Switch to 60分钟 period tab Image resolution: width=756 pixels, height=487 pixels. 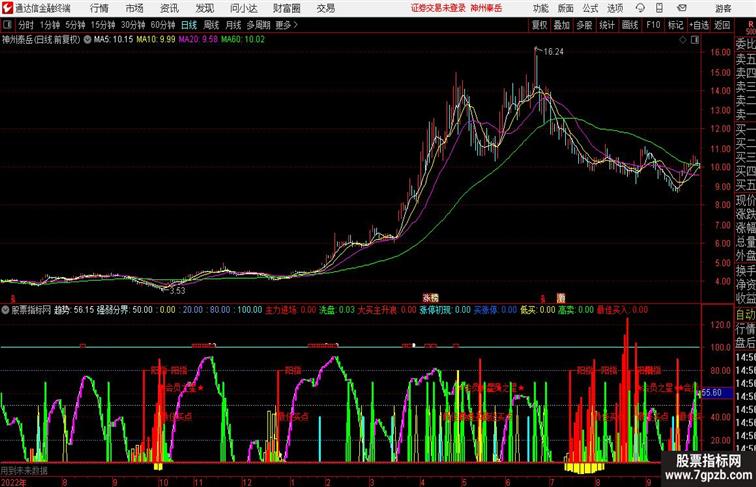point(163,25)
